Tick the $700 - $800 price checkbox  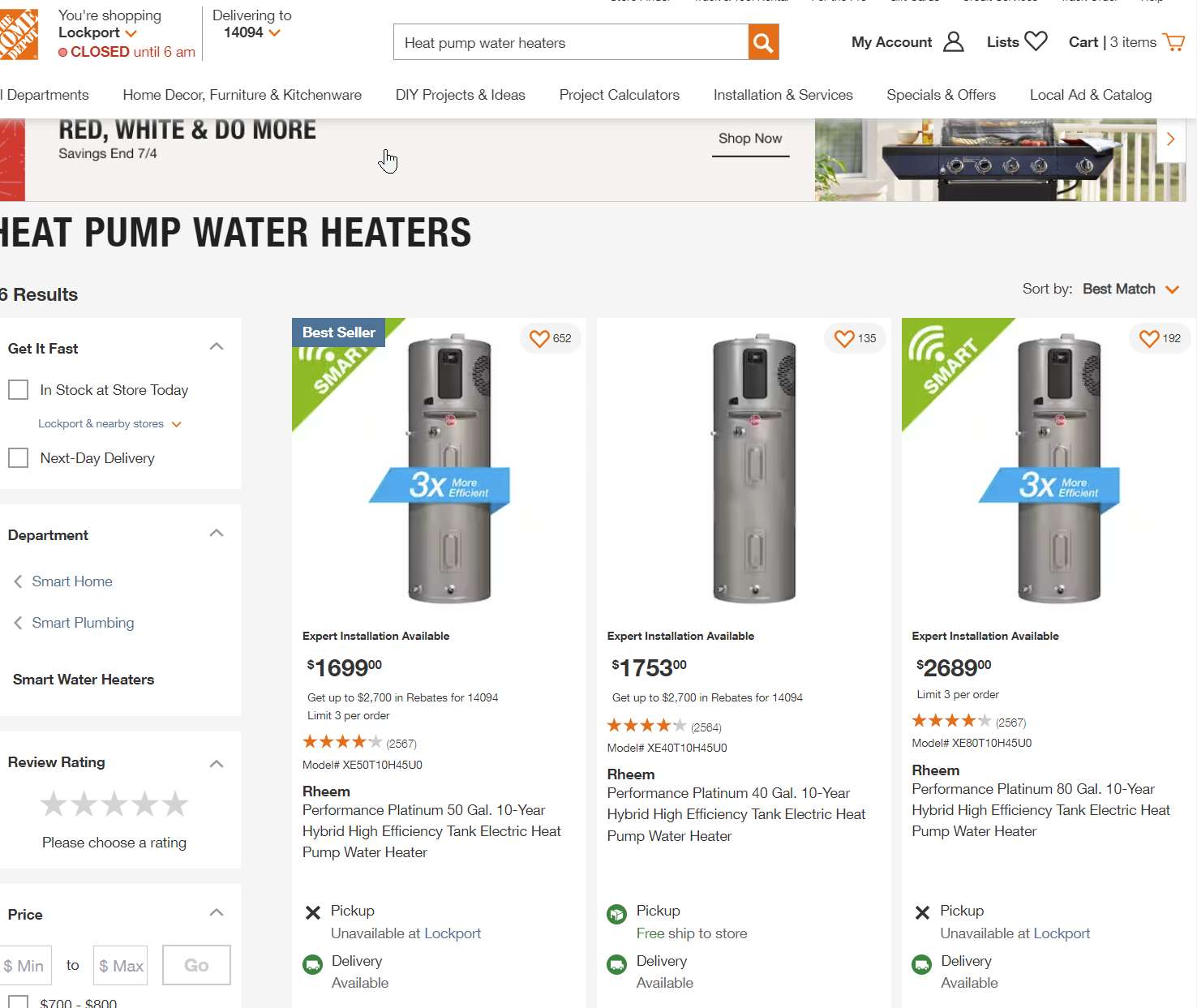point(19,1002)
